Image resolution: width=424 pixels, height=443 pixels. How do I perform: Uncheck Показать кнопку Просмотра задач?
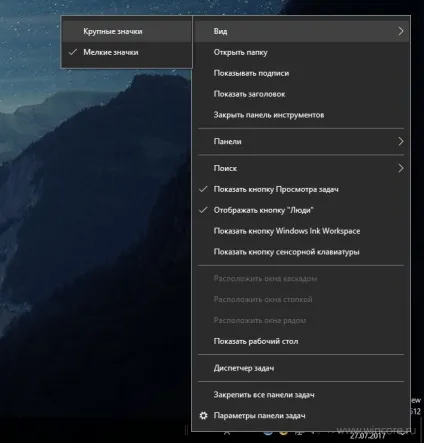[x=301, y=189]
